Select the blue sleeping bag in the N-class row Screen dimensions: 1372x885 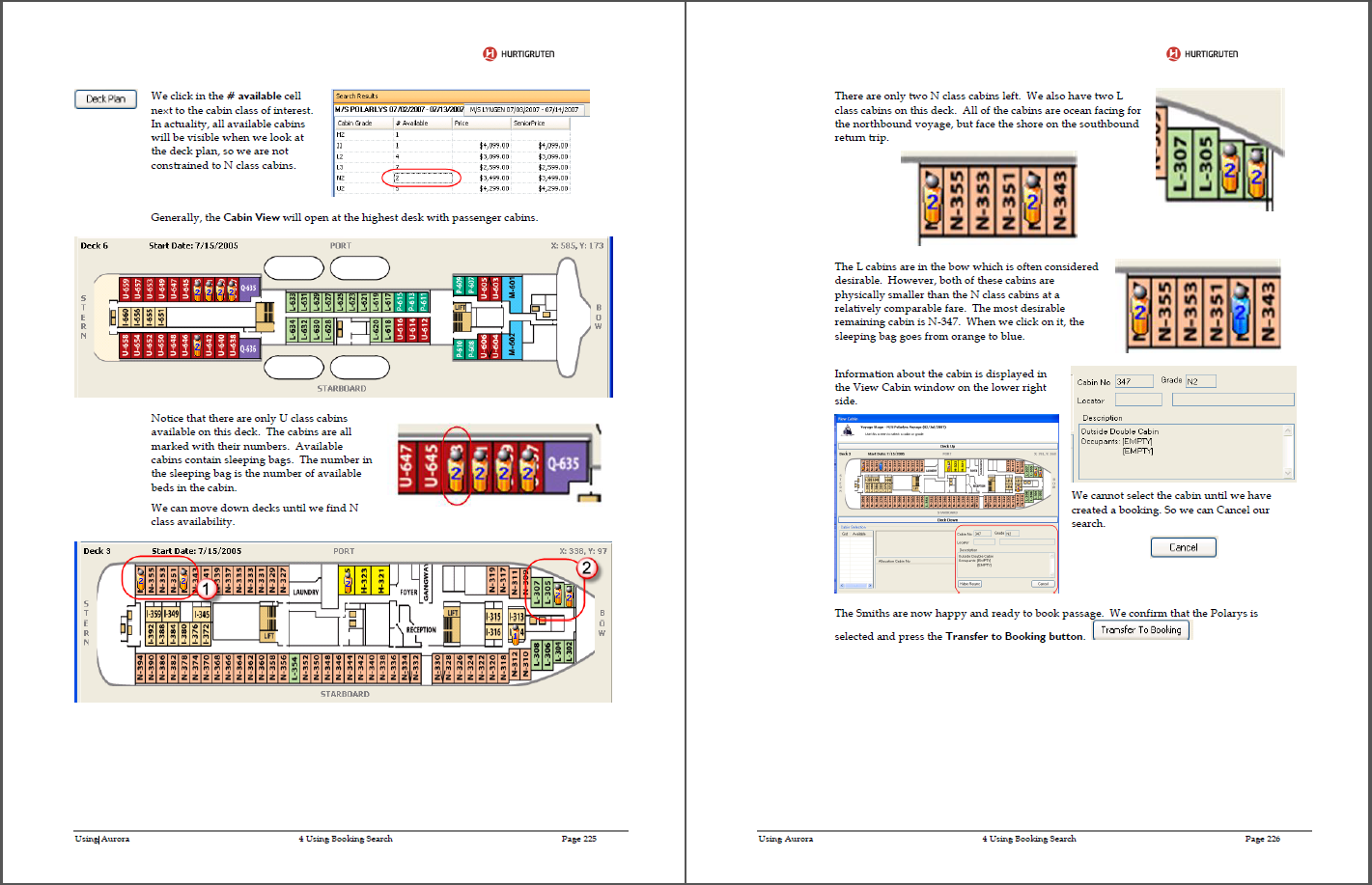1241,311
